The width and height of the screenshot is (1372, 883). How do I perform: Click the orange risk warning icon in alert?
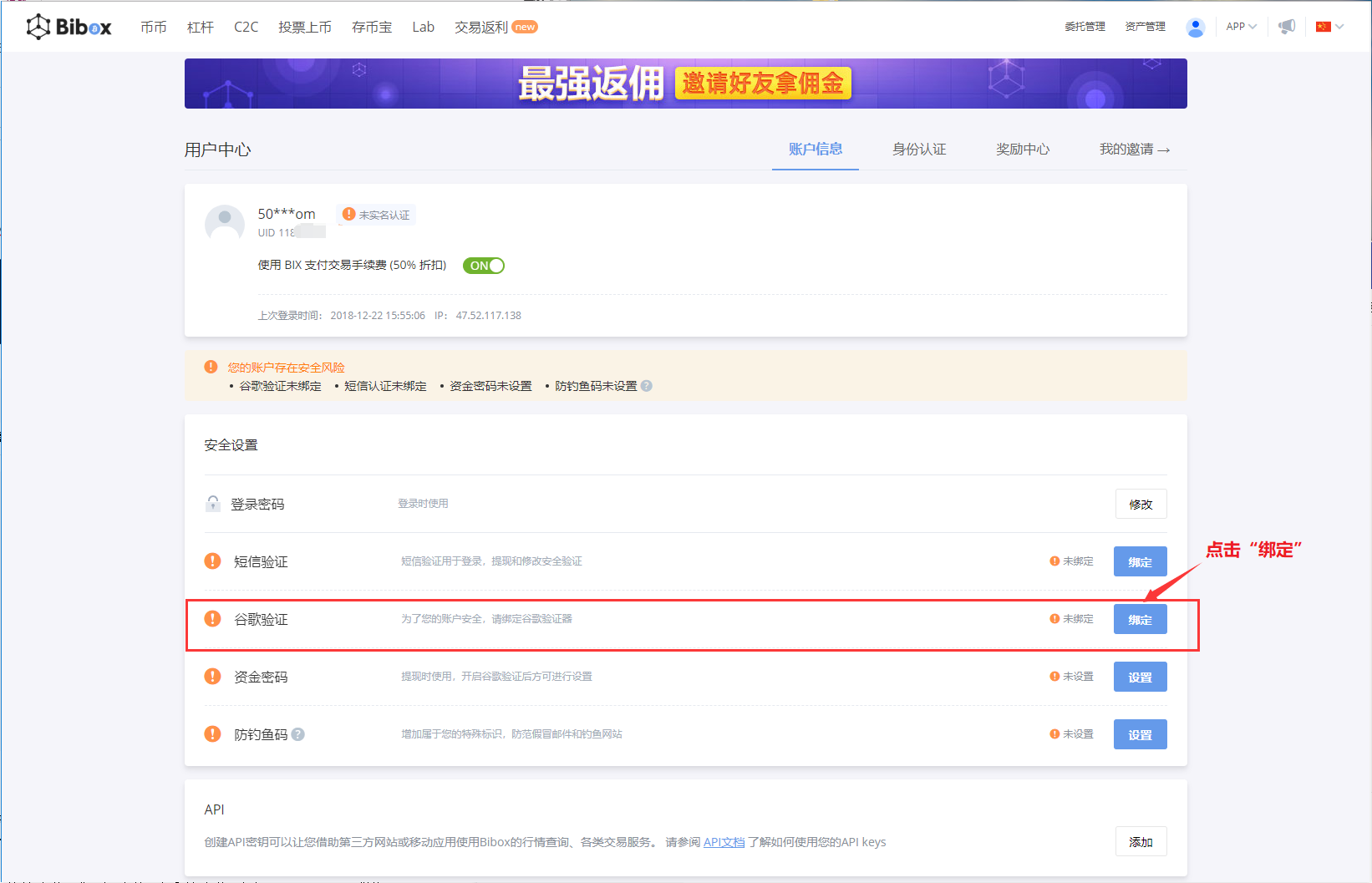(211, 367)
